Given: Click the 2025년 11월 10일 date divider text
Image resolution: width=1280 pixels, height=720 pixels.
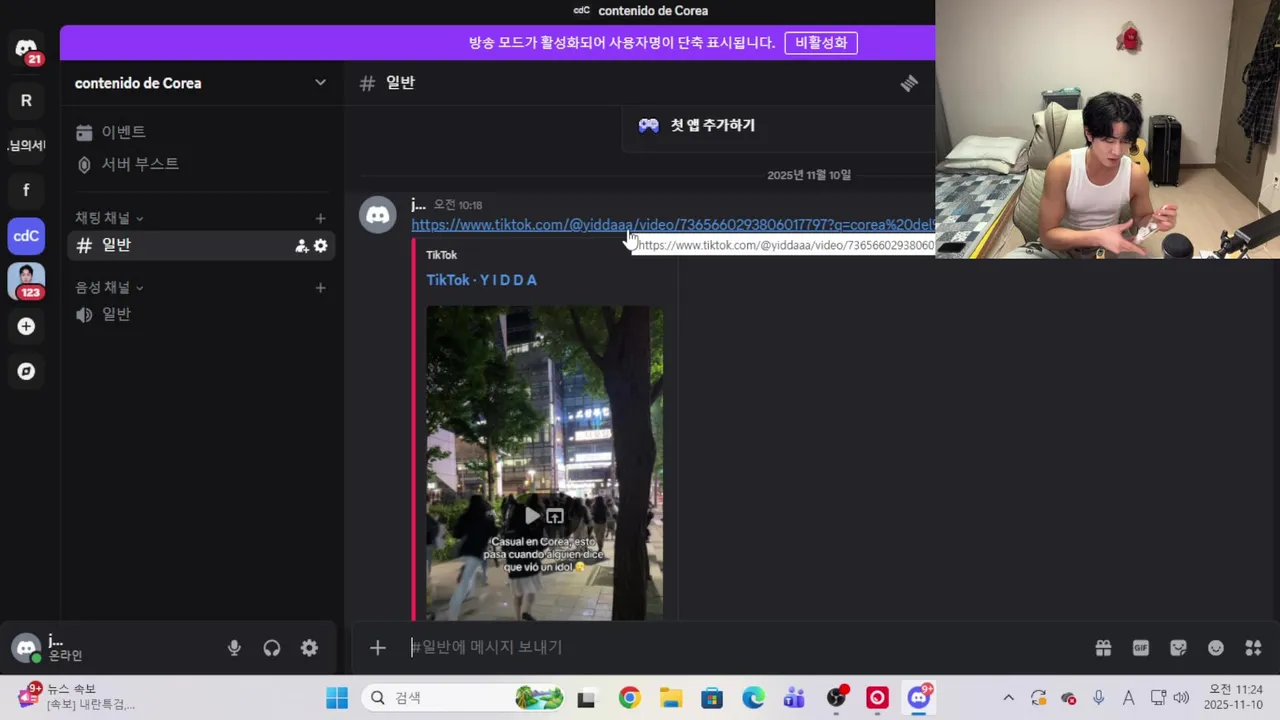Looking at the screenshot, I should 809,175.
